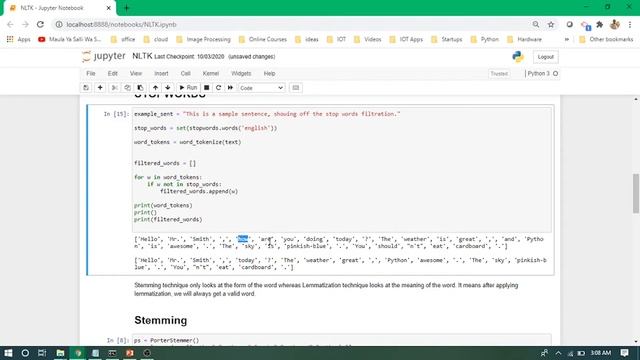Click inside the stop words code cell
640x360 pixels.
342,169
